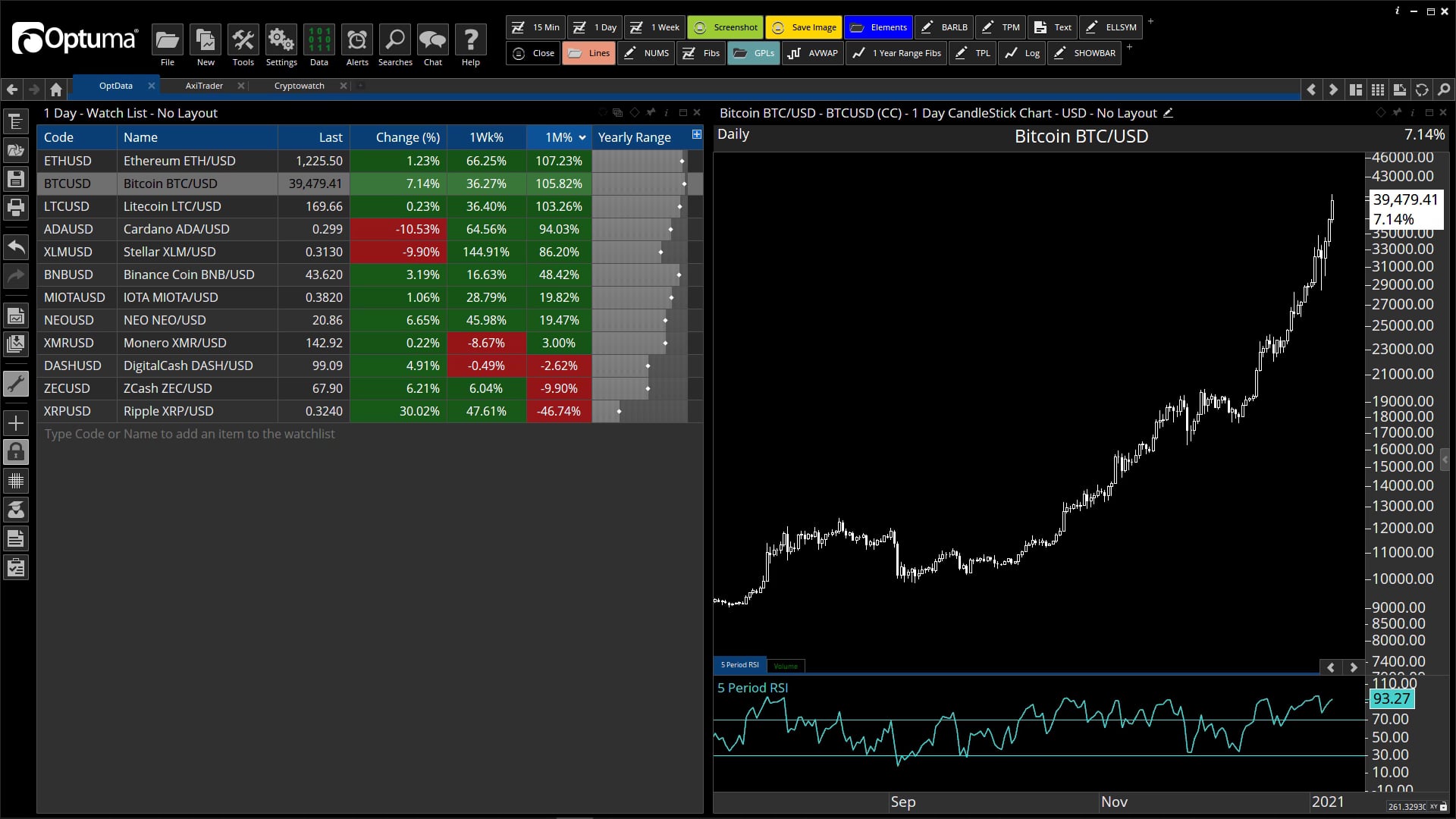
Task: Switch to the AxiTrader tab
Action: tap(204, 86)
